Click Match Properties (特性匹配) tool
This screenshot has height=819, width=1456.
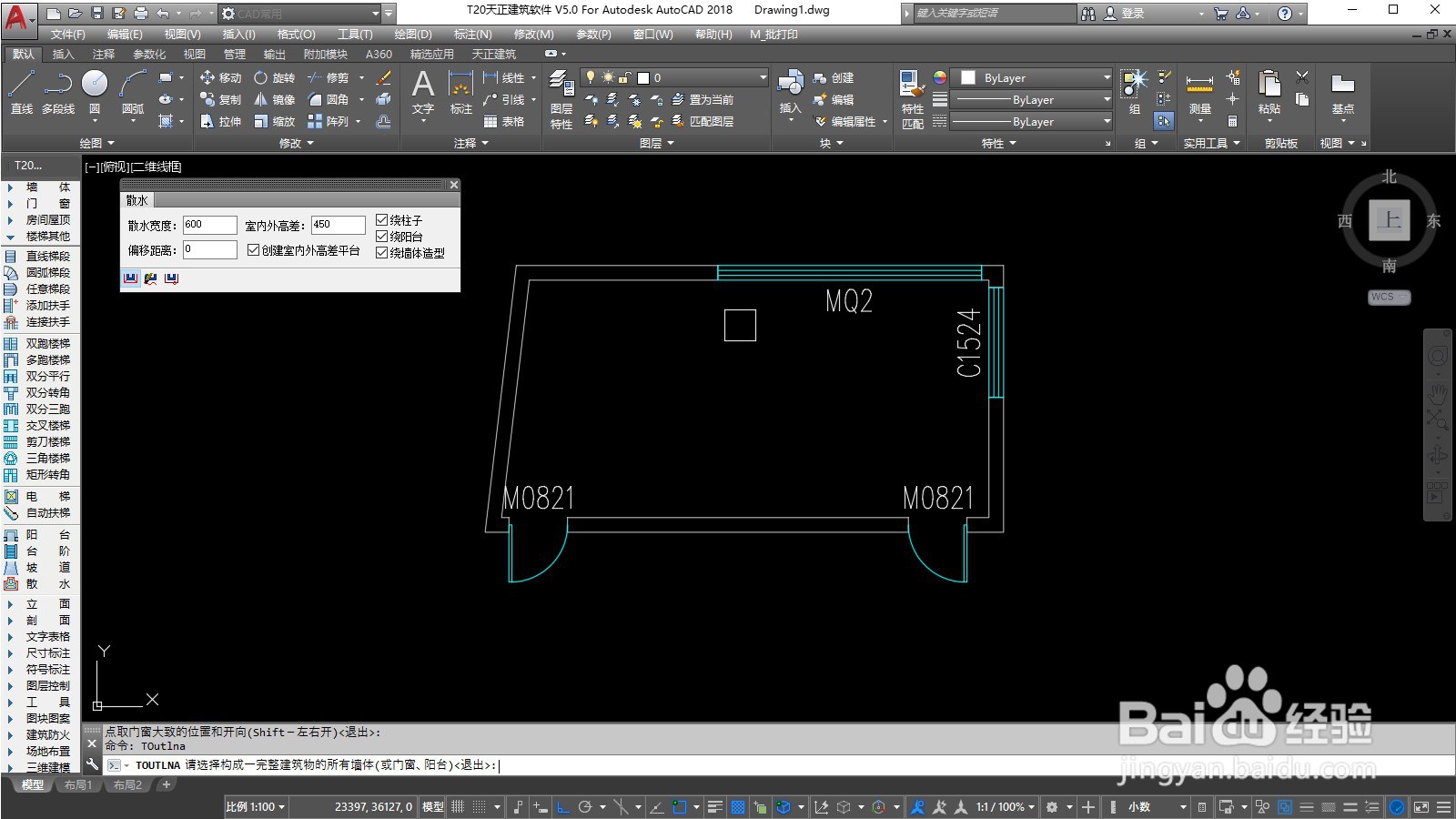click(x=913, y=99)
